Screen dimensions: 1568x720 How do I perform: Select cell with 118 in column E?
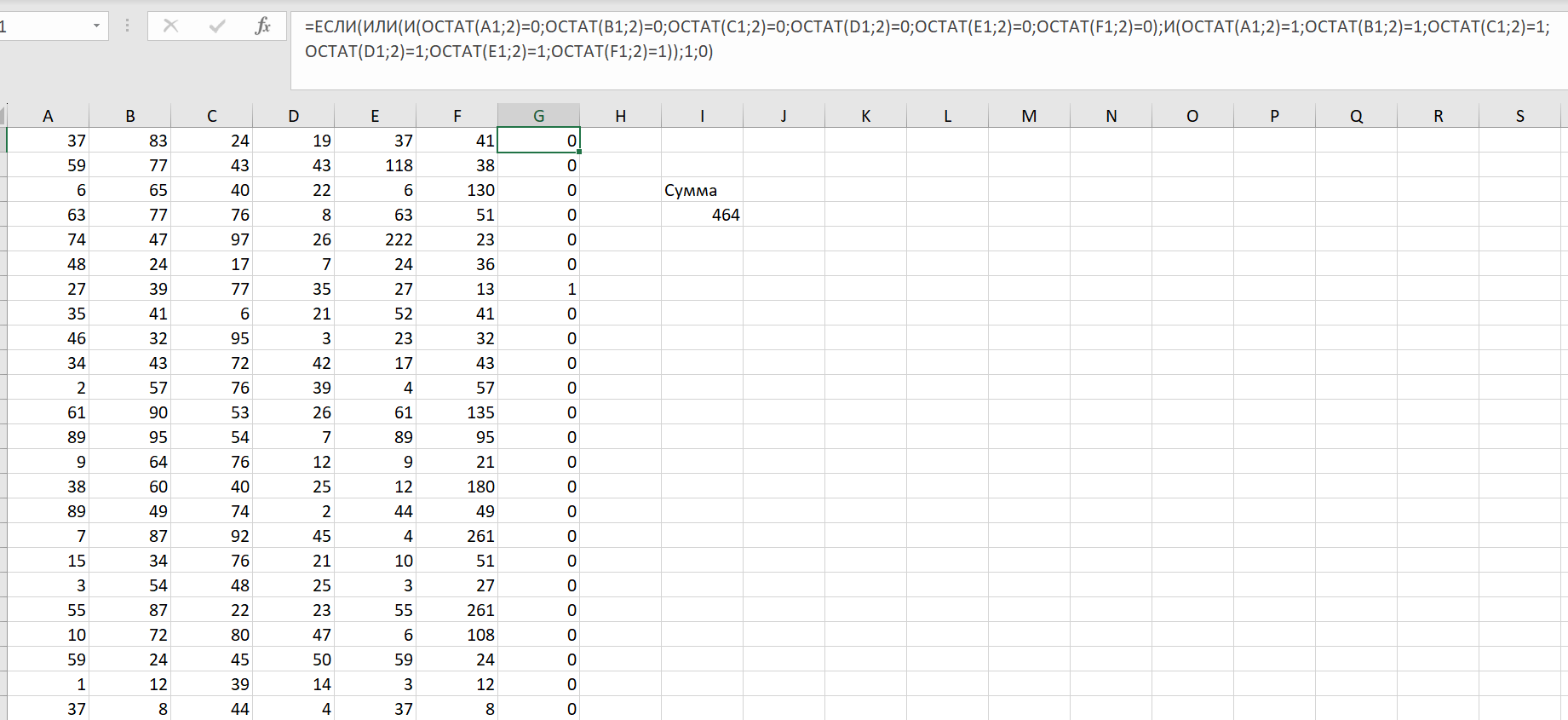click(375, 165)
